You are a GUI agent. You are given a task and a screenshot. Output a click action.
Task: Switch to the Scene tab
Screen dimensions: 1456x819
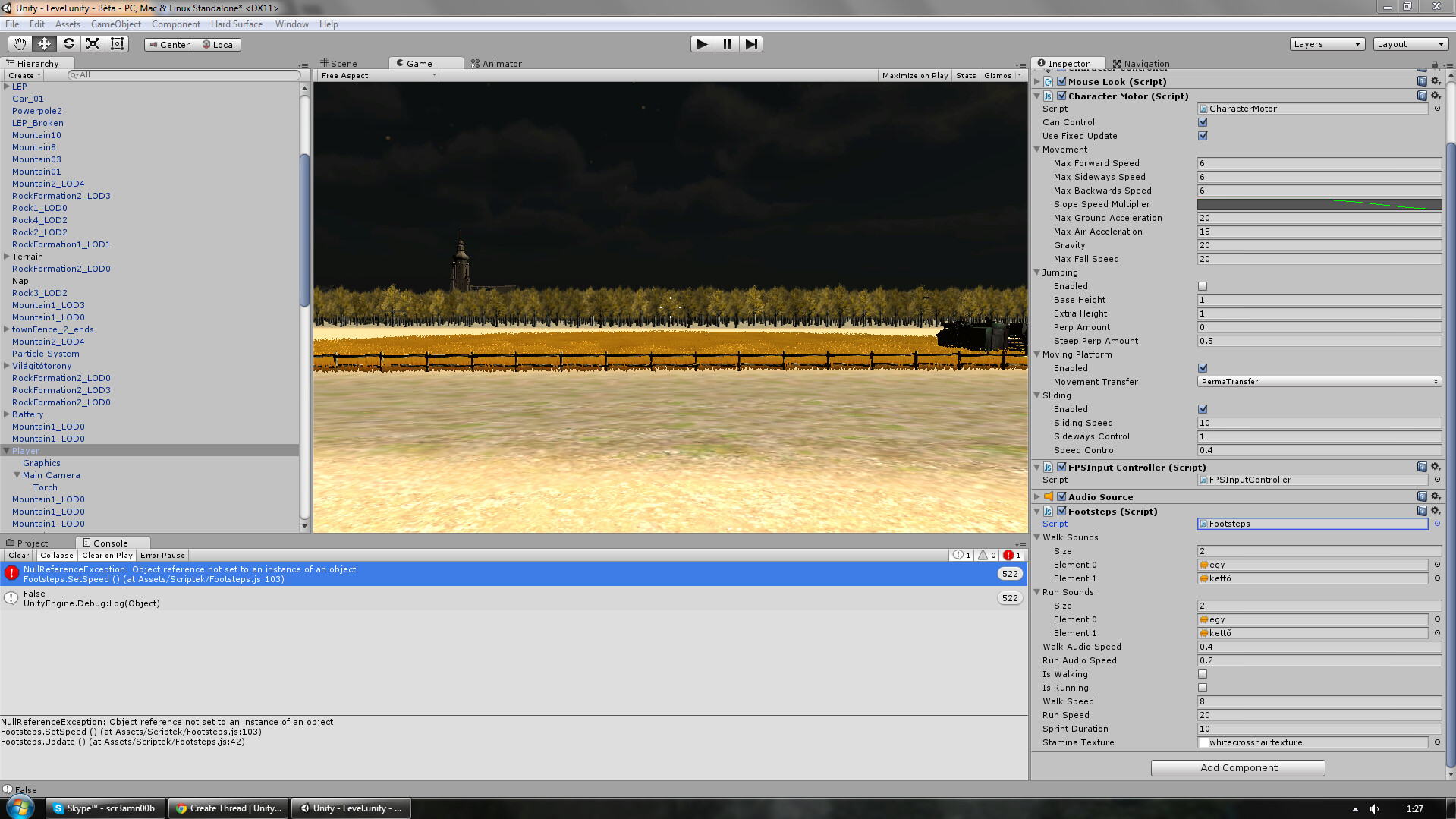click(338, 64)
